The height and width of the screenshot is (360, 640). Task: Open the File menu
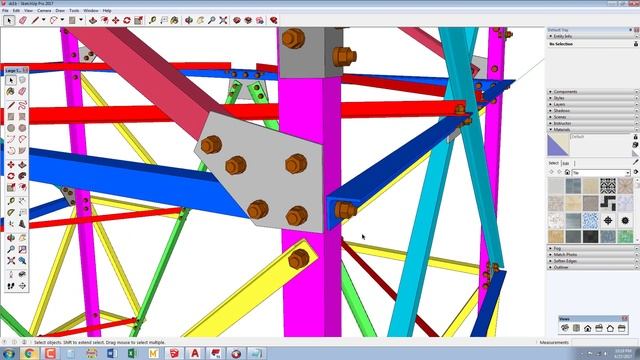(5, 11)
